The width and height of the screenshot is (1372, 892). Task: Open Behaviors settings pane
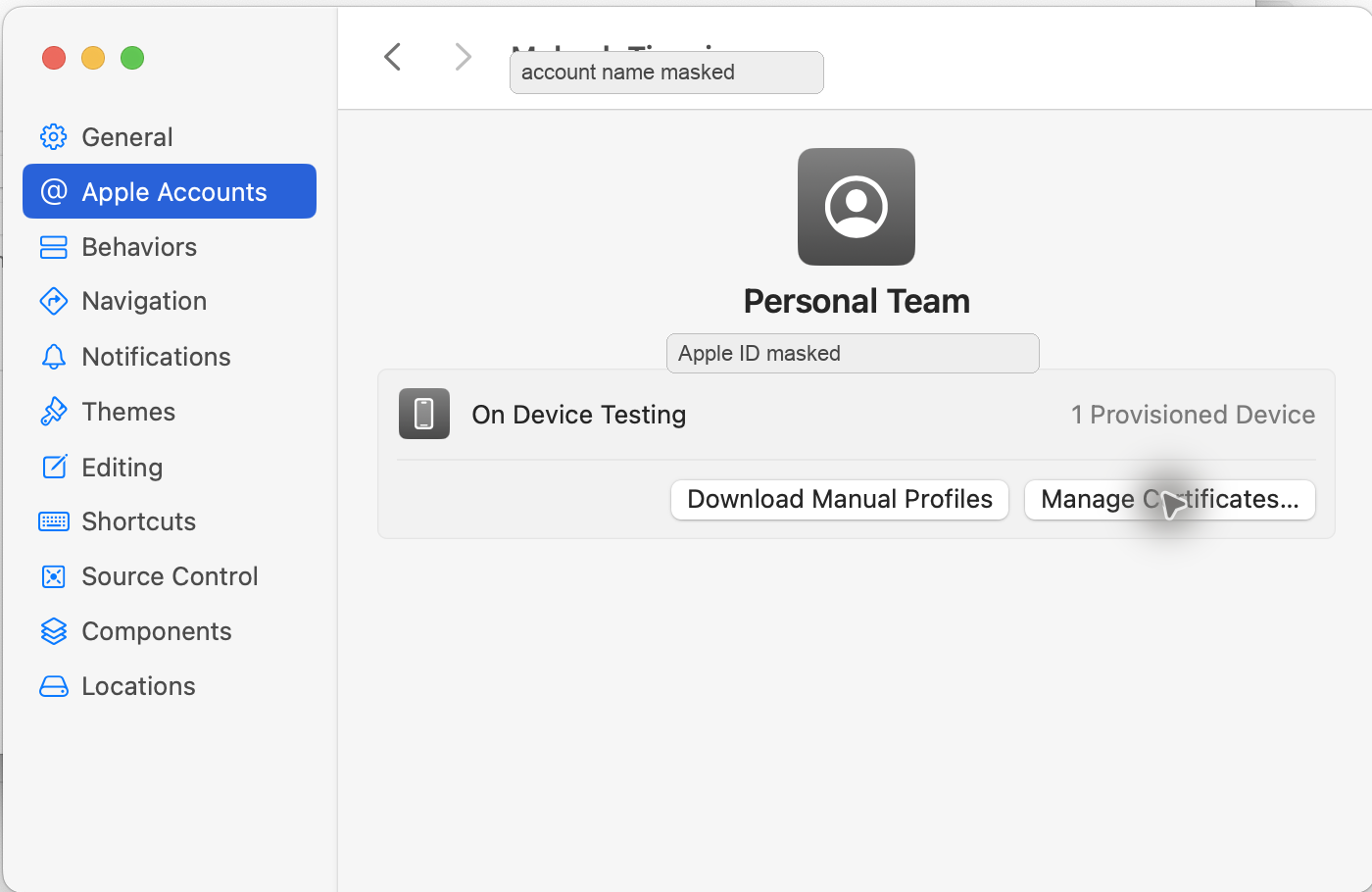tap(170, 247)
